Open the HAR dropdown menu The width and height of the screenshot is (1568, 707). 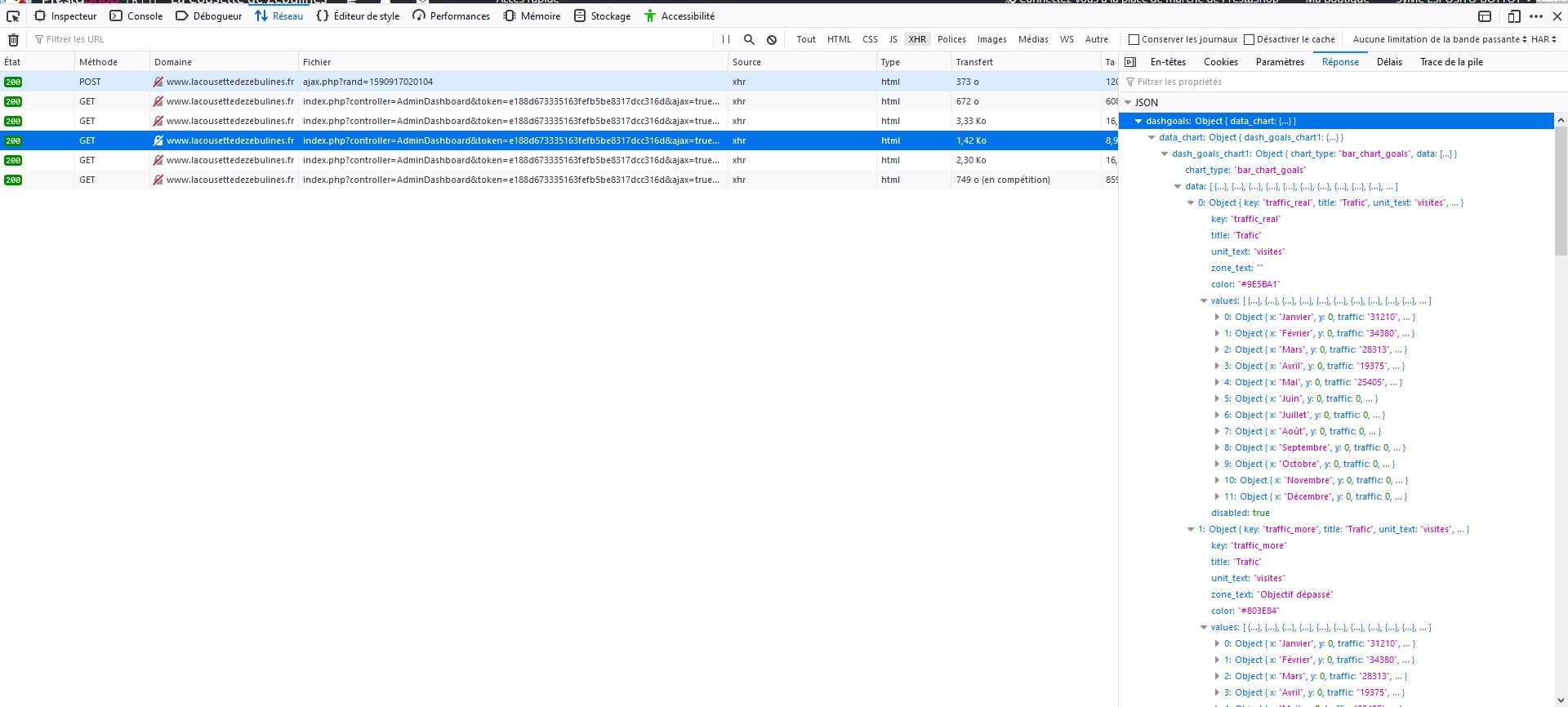[x=1543, y=39]
